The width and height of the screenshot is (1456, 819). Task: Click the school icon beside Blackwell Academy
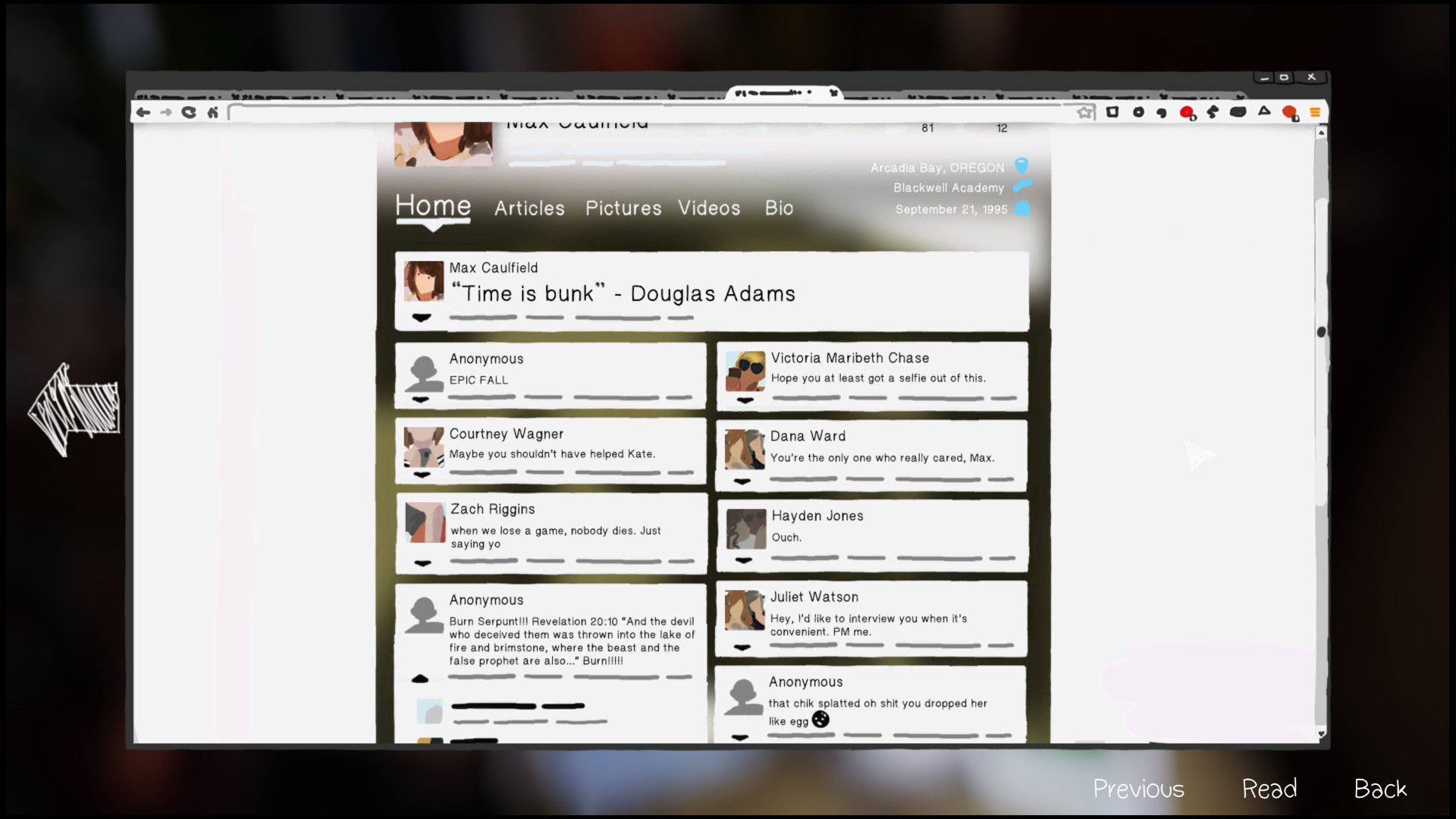pyautogui.click(x=1022, y=185)
